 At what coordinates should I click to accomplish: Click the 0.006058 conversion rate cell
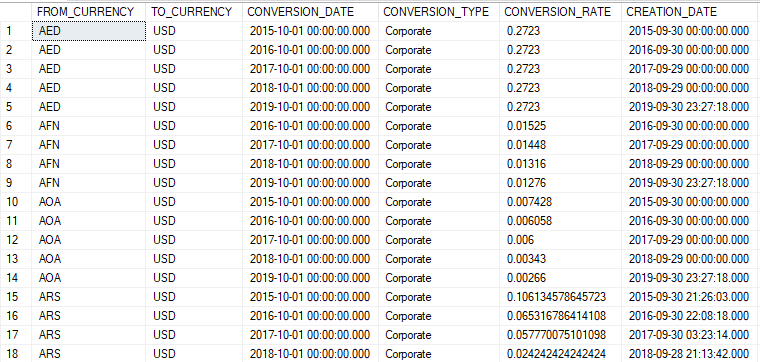point(561,221)
